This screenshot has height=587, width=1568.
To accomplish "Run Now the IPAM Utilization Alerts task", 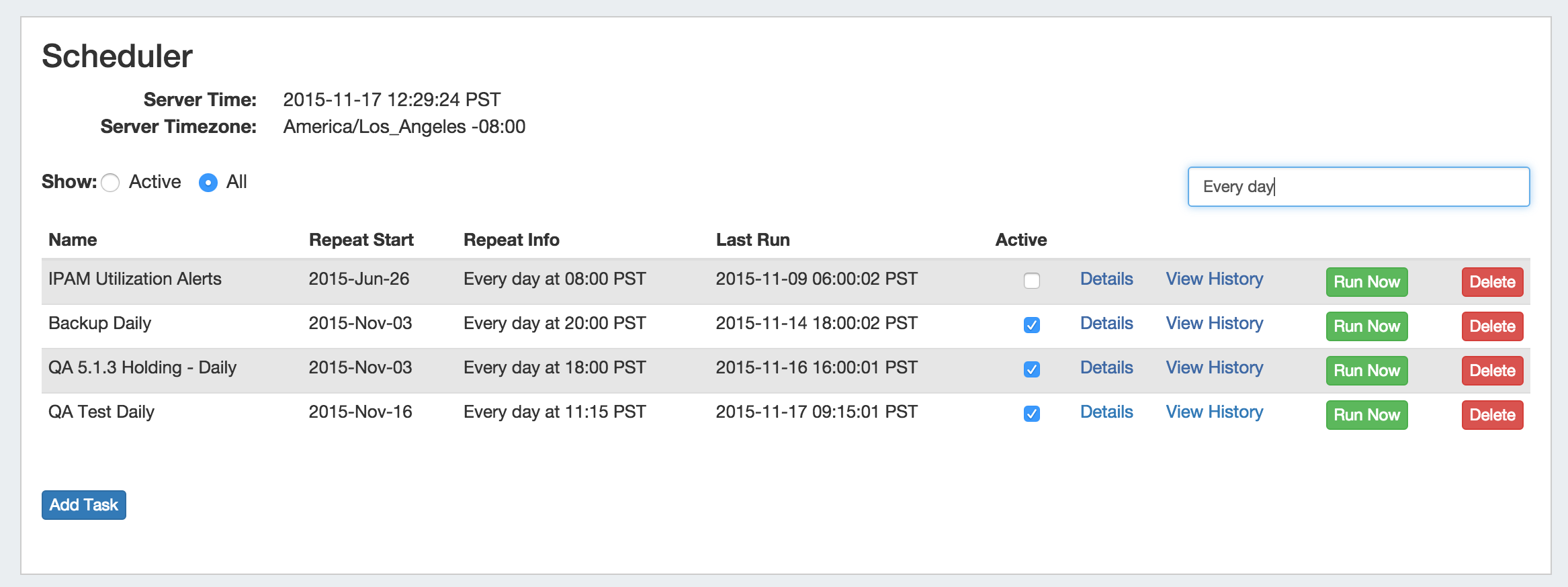I will point(1366,282).
